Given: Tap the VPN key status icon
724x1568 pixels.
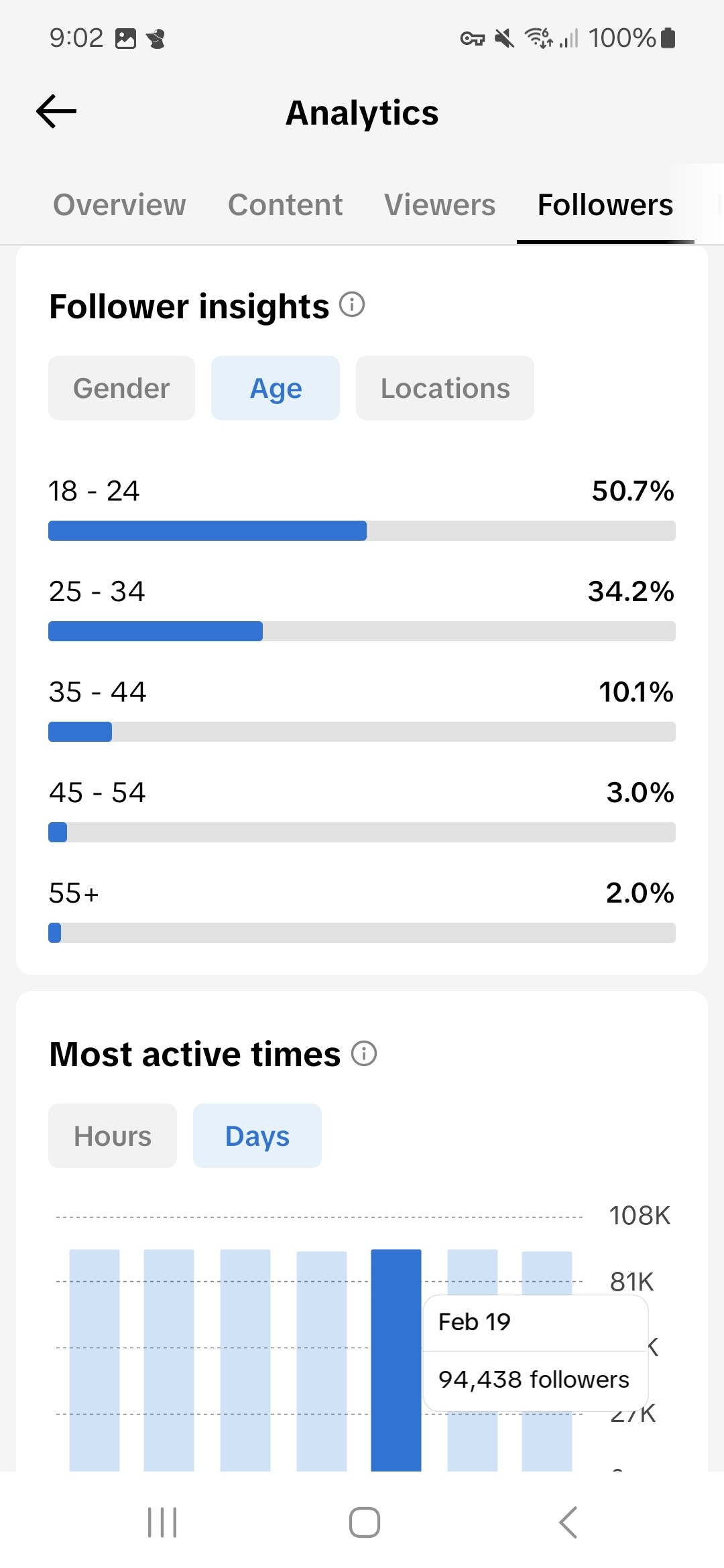Looking at the screenshot, I should pyautogui.click(x=473, y=38).
